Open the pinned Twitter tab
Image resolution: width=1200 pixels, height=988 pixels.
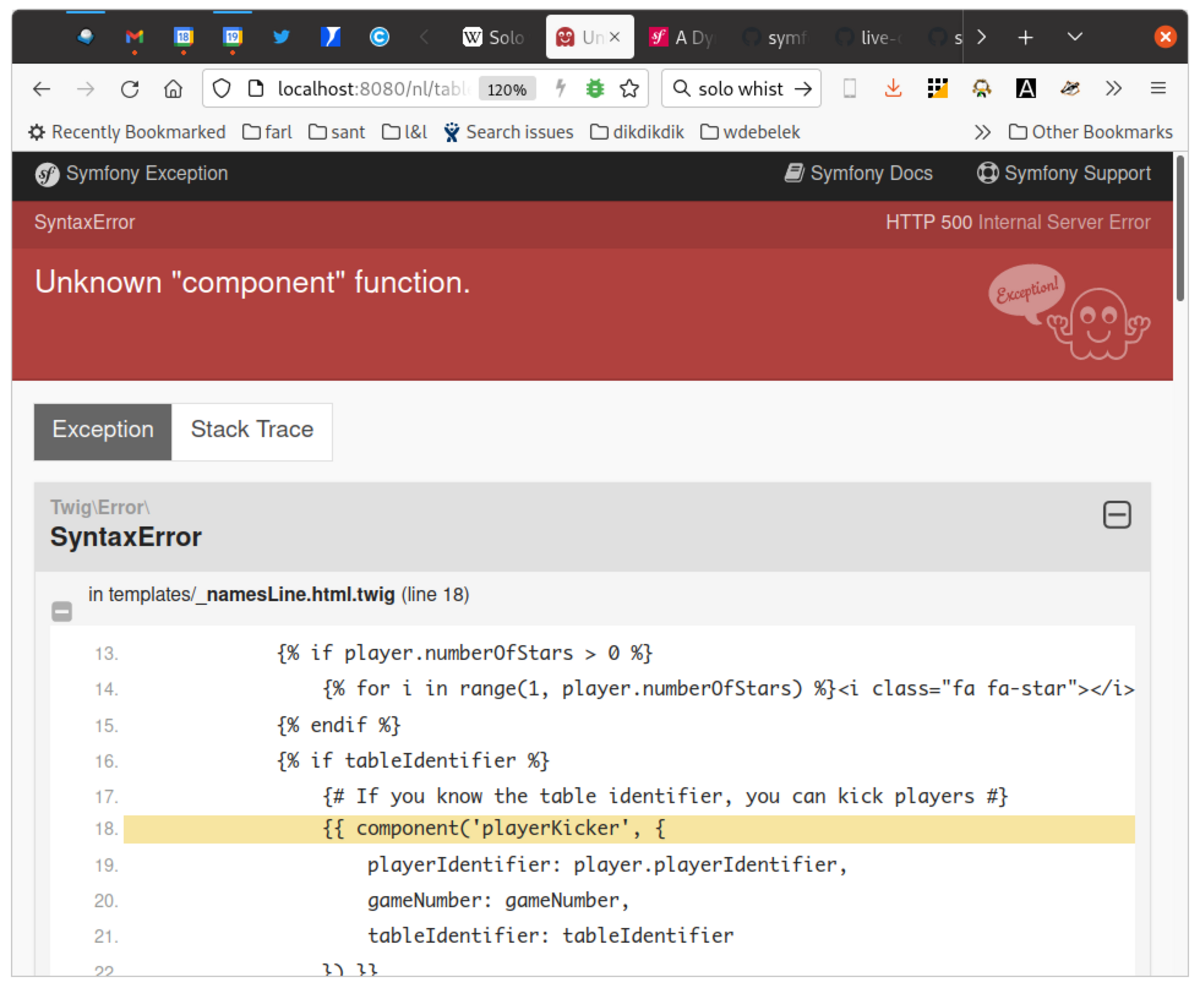[x=281, y=37]
